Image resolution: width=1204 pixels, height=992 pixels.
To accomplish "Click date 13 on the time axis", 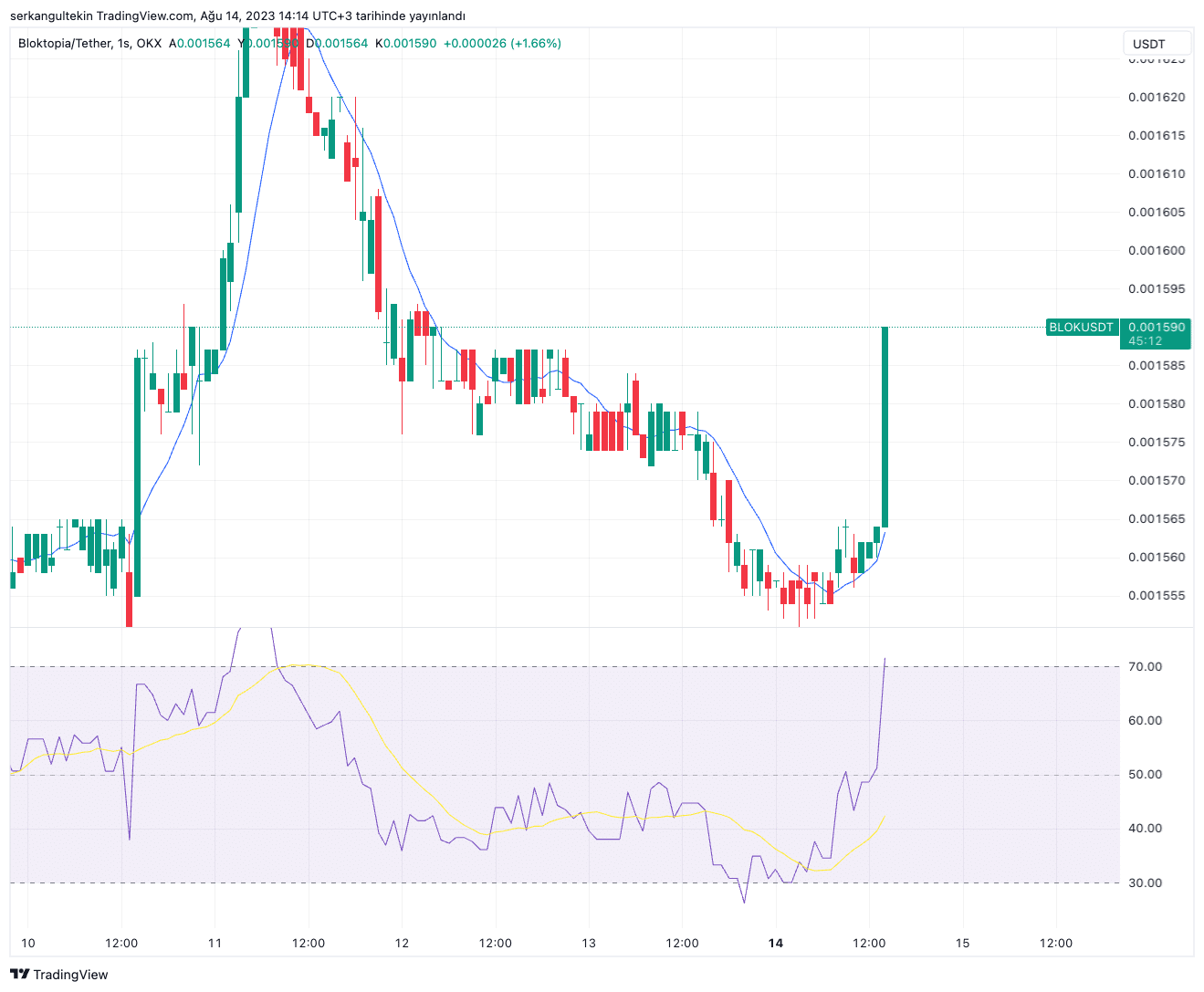I will [589, 943].
